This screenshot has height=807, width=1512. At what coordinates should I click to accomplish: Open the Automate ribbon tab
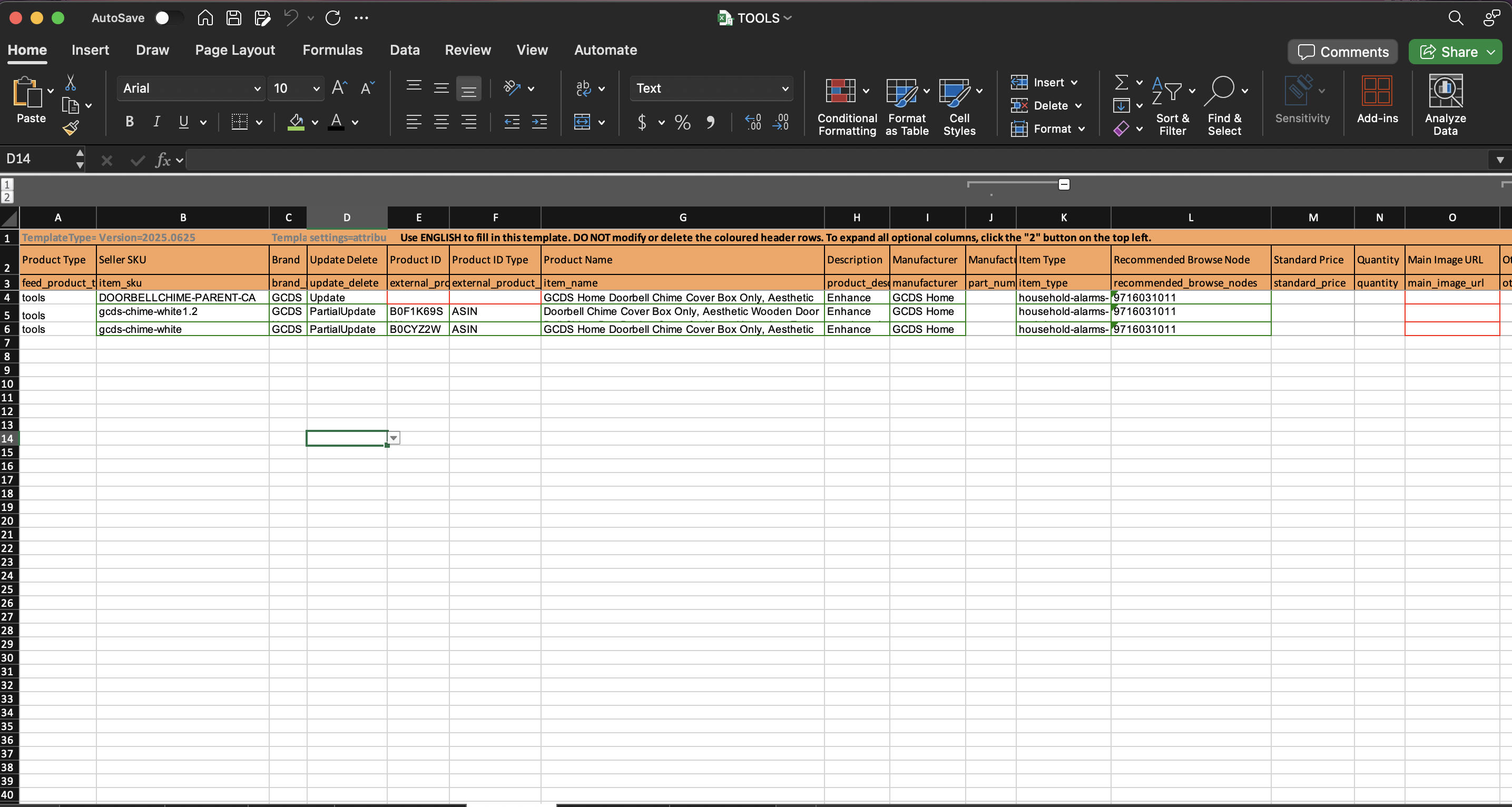(605, 50)
